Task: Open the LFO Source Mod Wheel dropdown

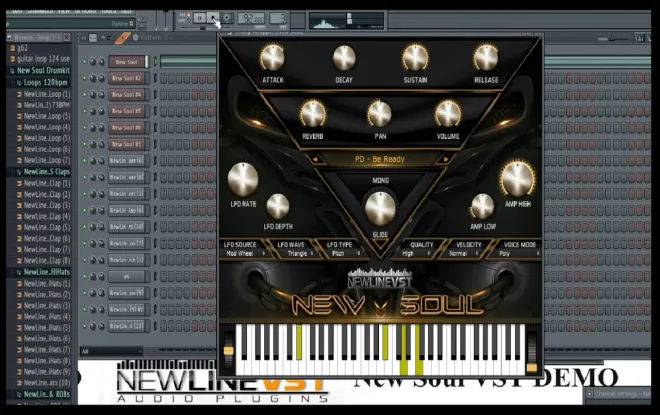Action: [245, 253]
